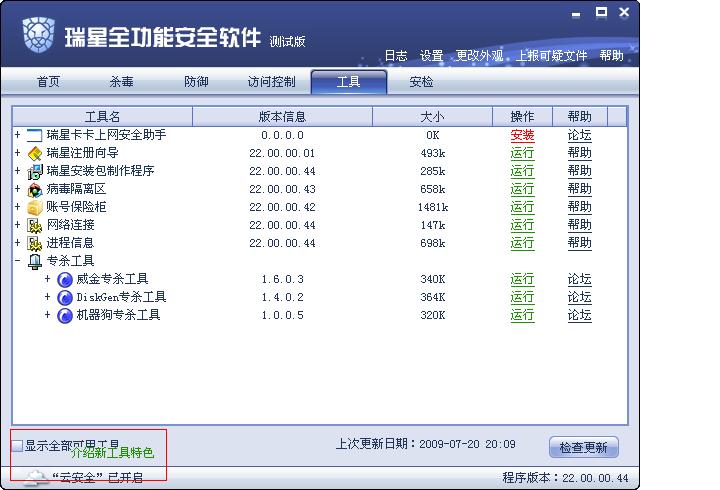Click 上报可疑文件 in top menu

point(551,56)
